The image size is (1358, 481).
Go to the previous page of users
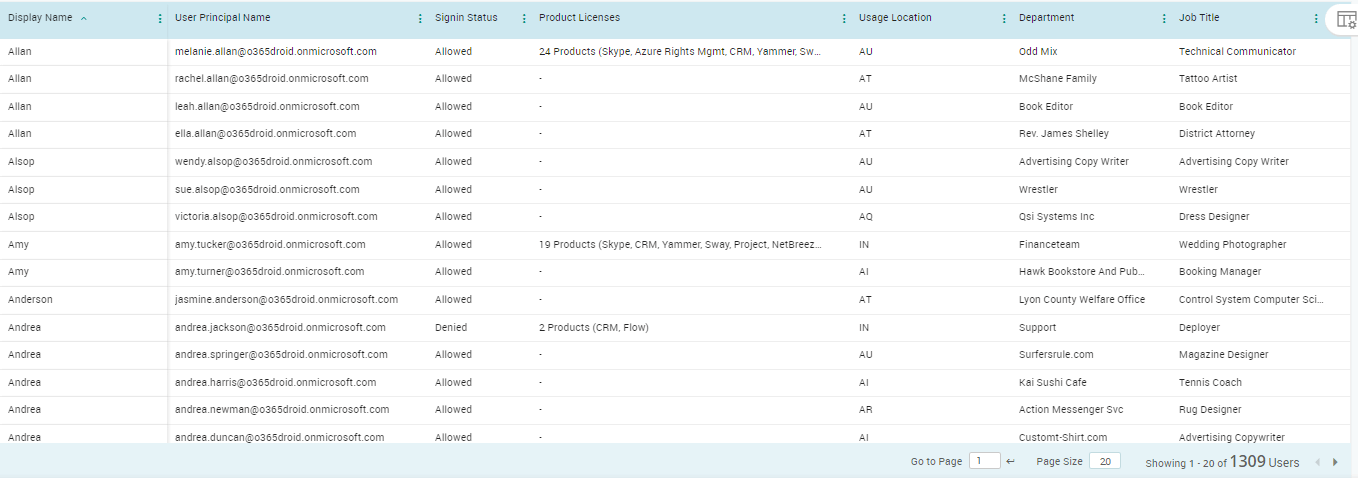1317,462
